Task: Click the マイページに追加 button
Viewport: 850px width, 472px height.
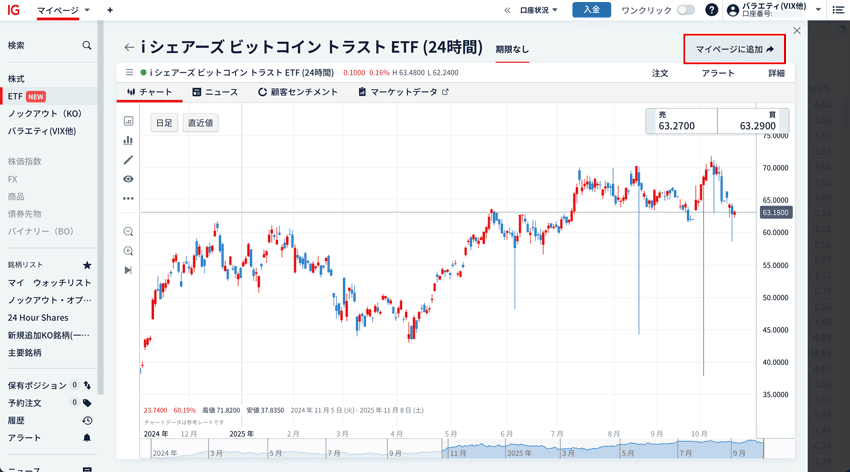Action: pyautogui.click(x=734, y=49)
